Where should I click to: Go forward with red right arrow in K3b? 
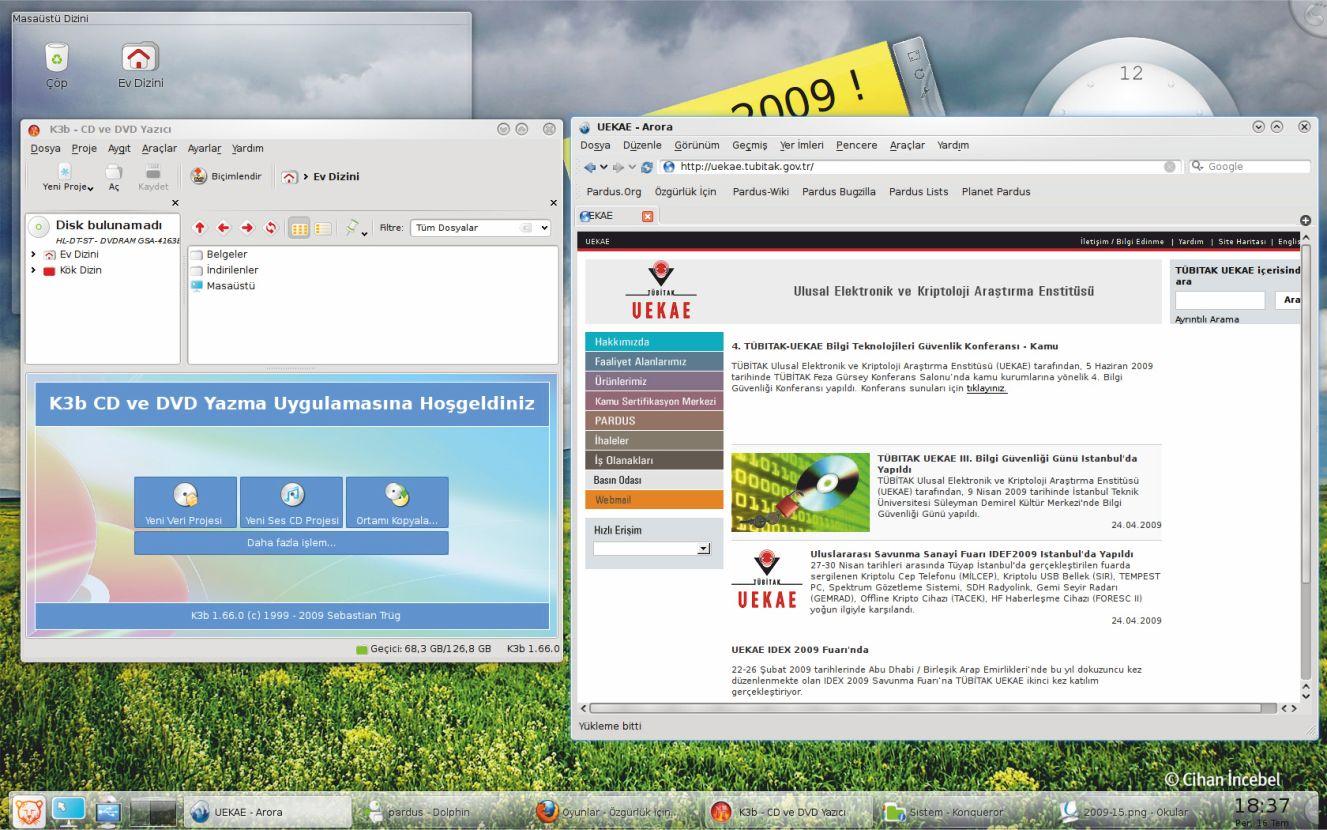[x=247, y=228]
